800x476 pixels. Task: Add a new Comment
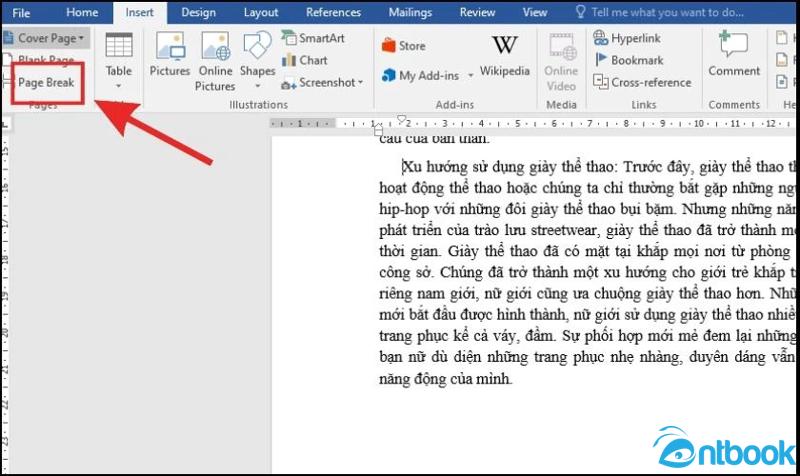pos(734,54)
